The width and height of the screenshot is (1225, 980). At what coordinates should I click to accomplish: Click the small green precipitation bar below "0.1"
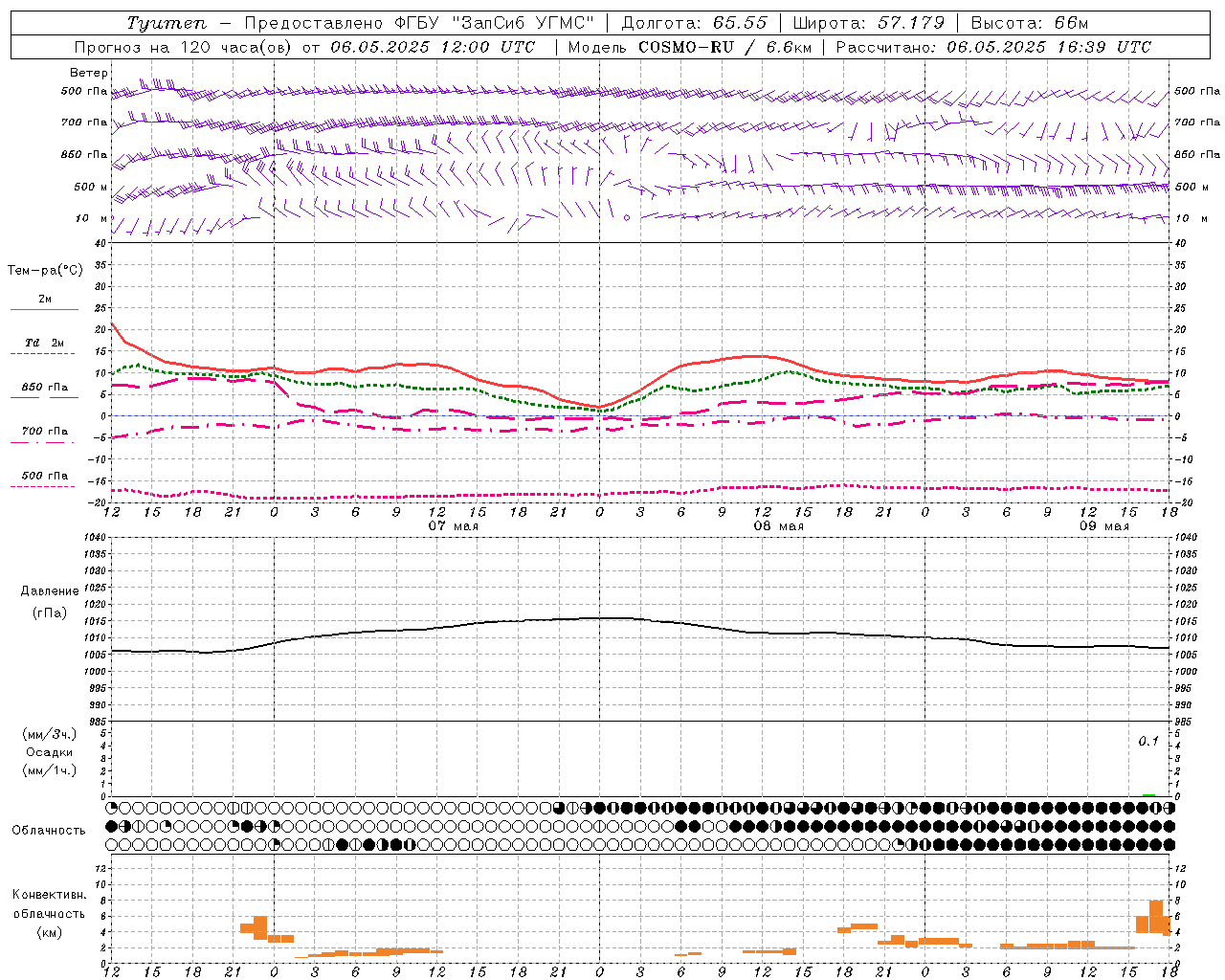click(x=1148, y=794)
